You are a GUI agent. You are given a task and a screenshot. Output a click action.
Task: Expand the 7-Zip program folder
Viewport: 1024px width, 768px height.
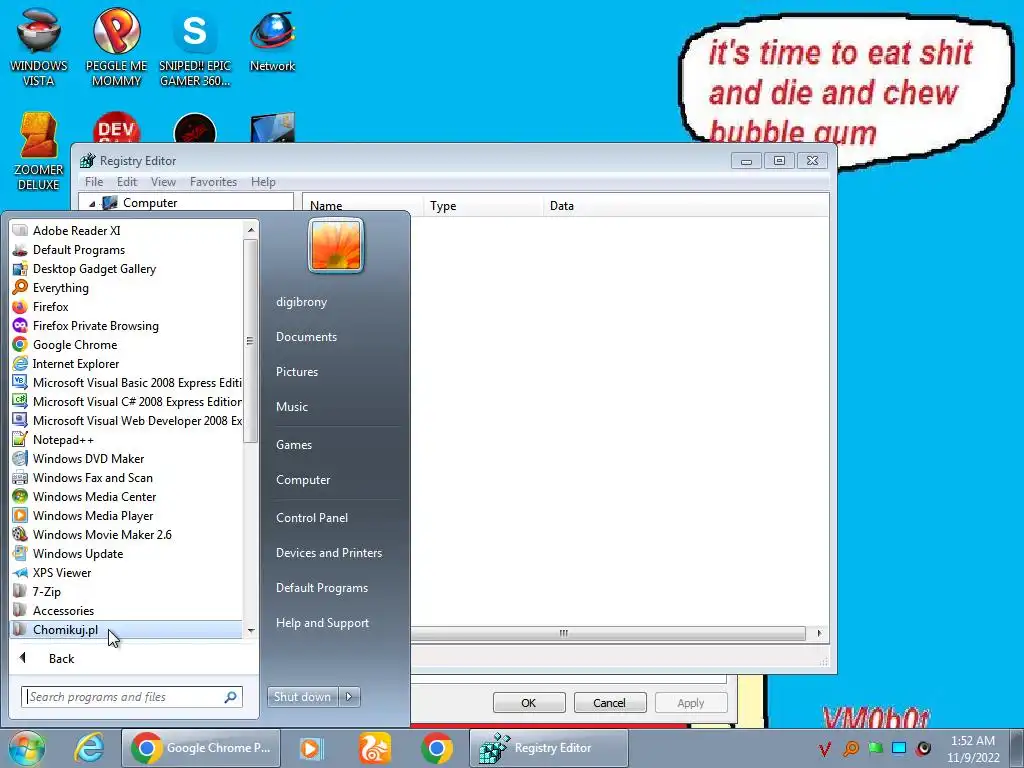[x=46, y=591]
